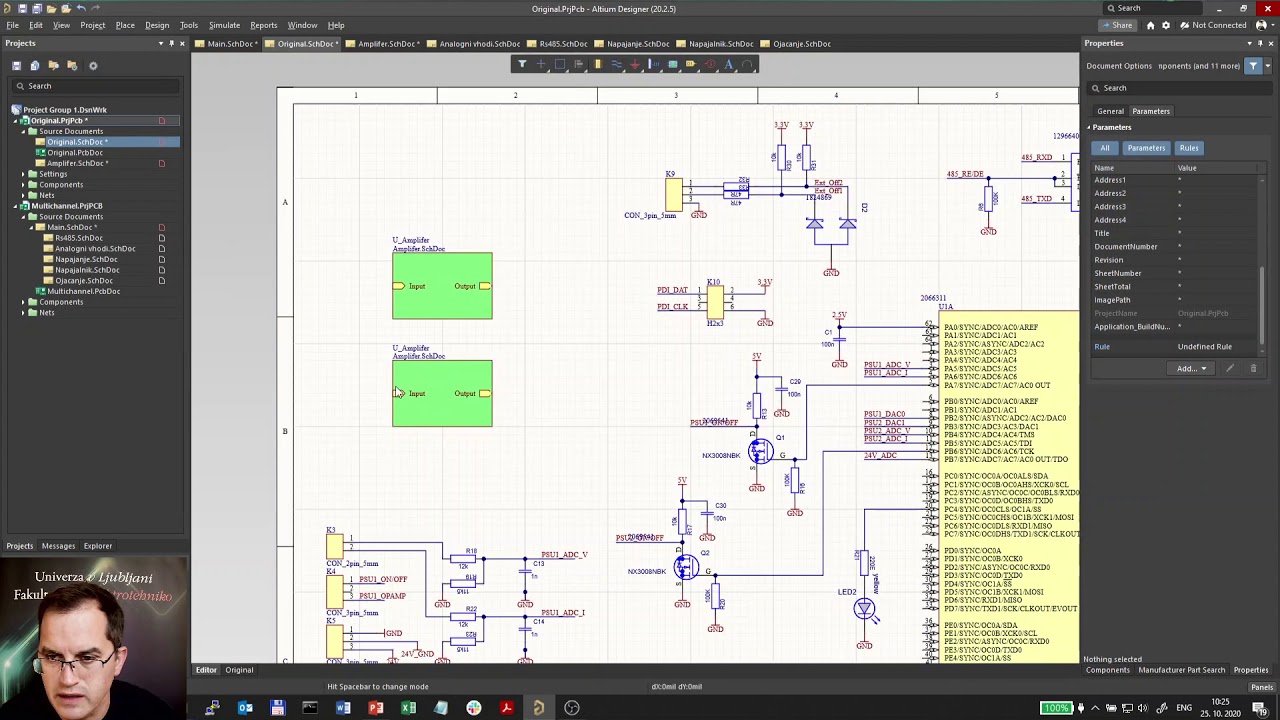Select Napajalnik.SchDoc in the project tree

[x=87, y=270]
